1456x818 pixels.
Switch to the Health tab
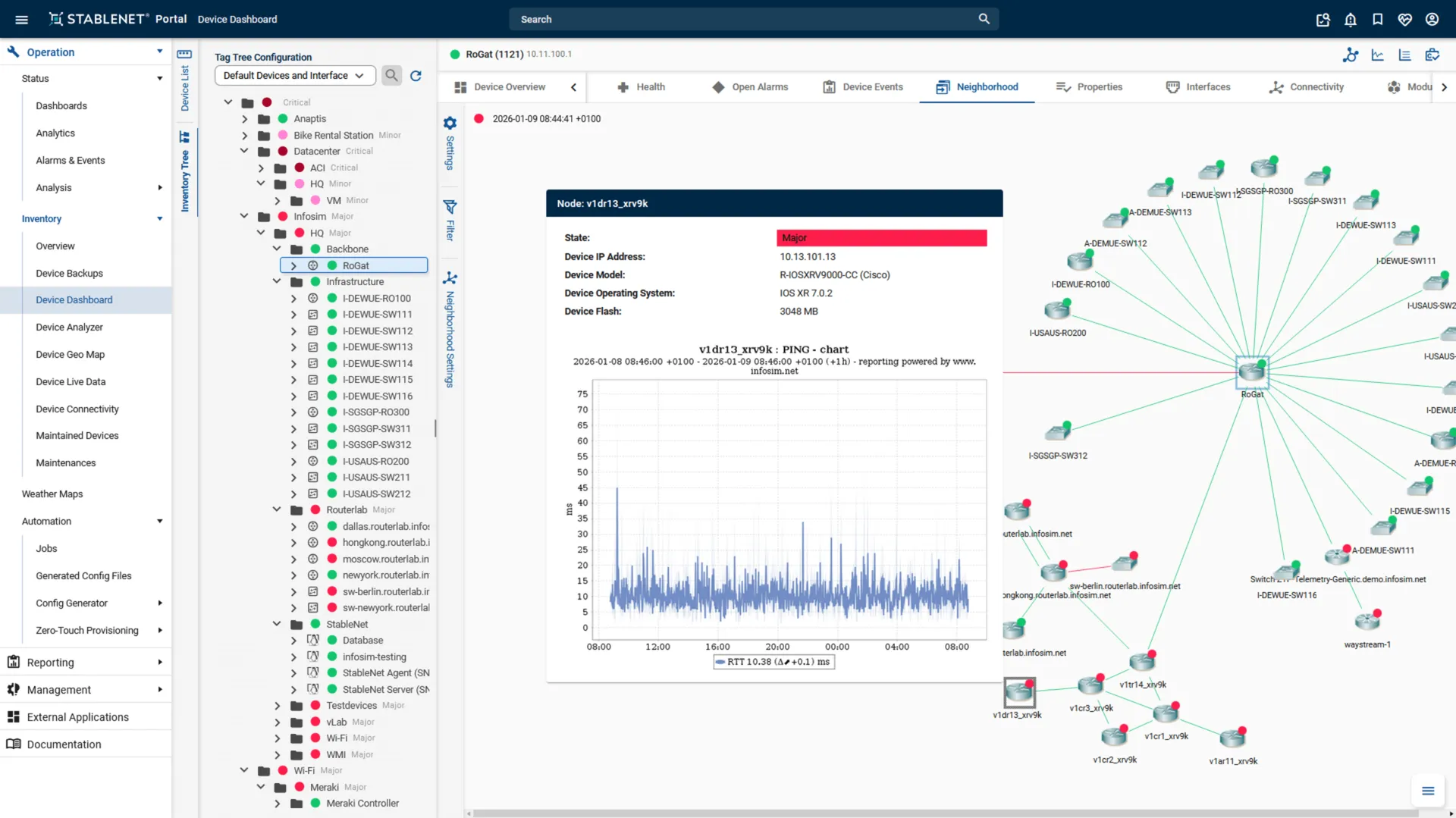(641, 87)
